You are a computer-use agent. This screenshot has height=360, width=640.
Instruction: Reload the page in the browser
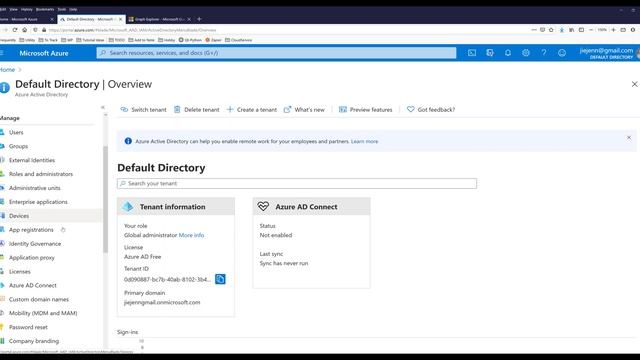pyautogui.click(x=15, y=30)
